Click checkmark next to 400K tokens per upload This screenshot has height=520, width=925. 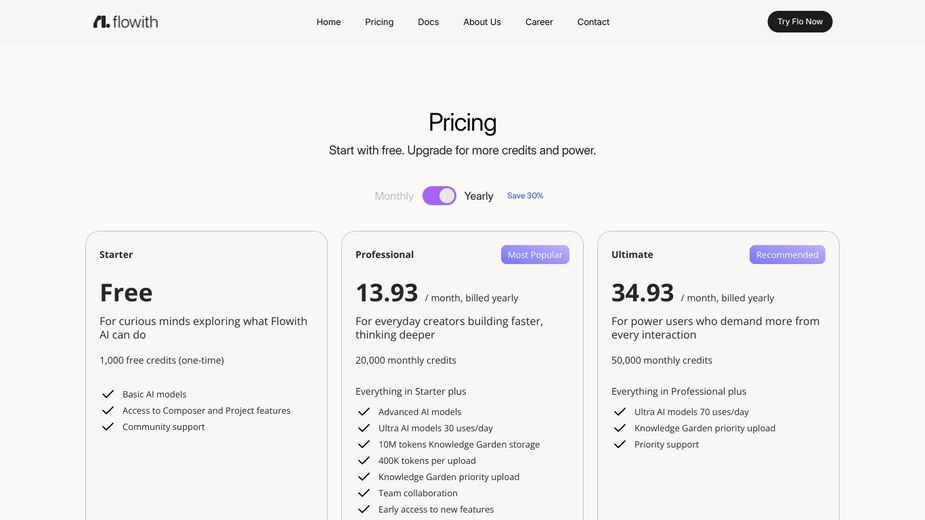(x=363, y=460)
